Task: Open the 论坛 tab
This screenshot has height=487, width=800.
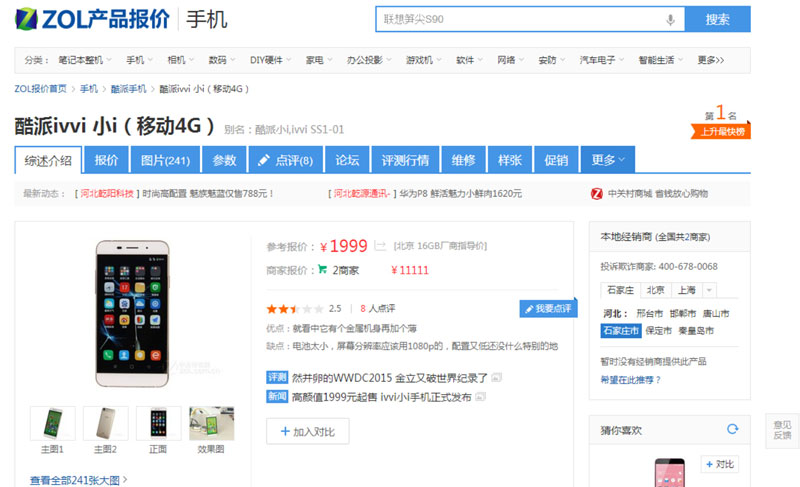Action: (x=347, y=160)
